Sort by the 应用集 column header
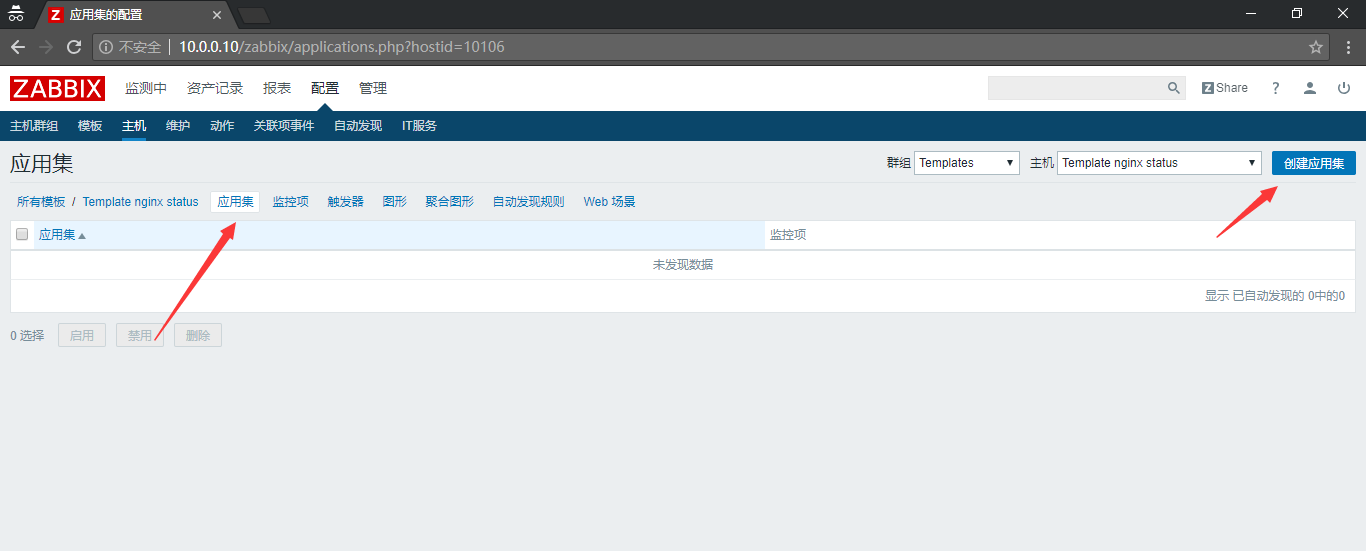Image resolution: width=1366 pixels, height=551 pixels. pyautogui.click(x=62, y=235)
